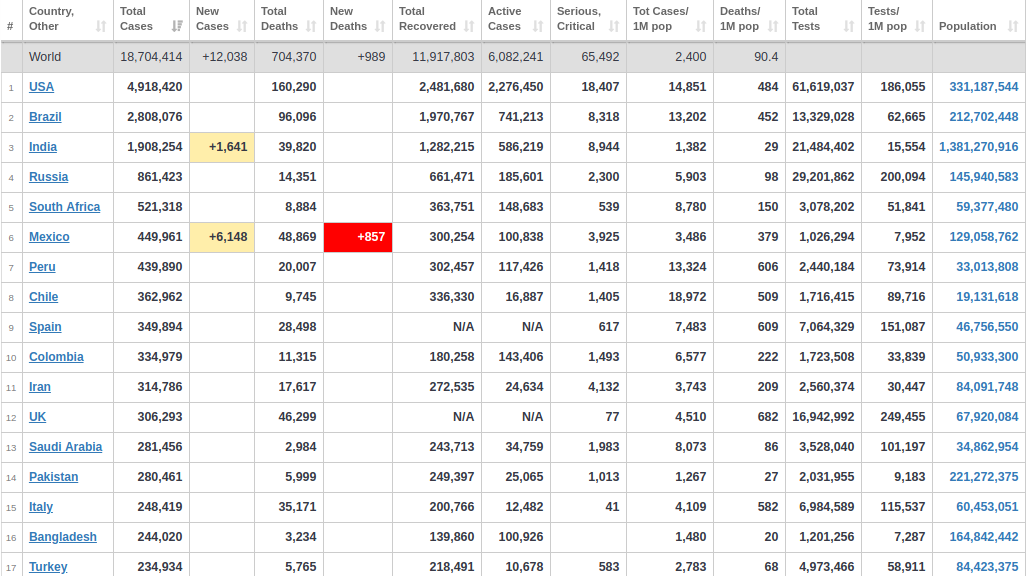Open Italy population link 60,453,051
The height and width of the screenshot is (576, 1027).
(x=987, y=507)
